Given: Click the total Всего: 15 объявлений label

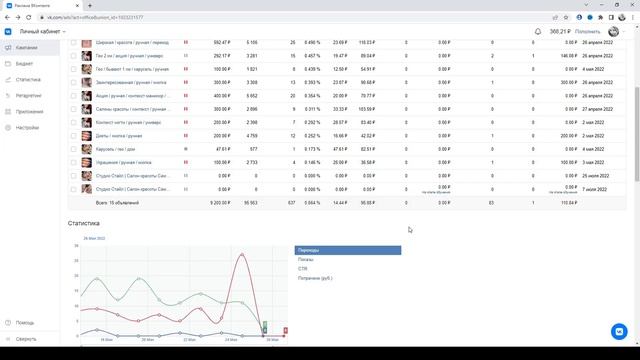Looking at the screenshot, I should click(x=117, y=203).
